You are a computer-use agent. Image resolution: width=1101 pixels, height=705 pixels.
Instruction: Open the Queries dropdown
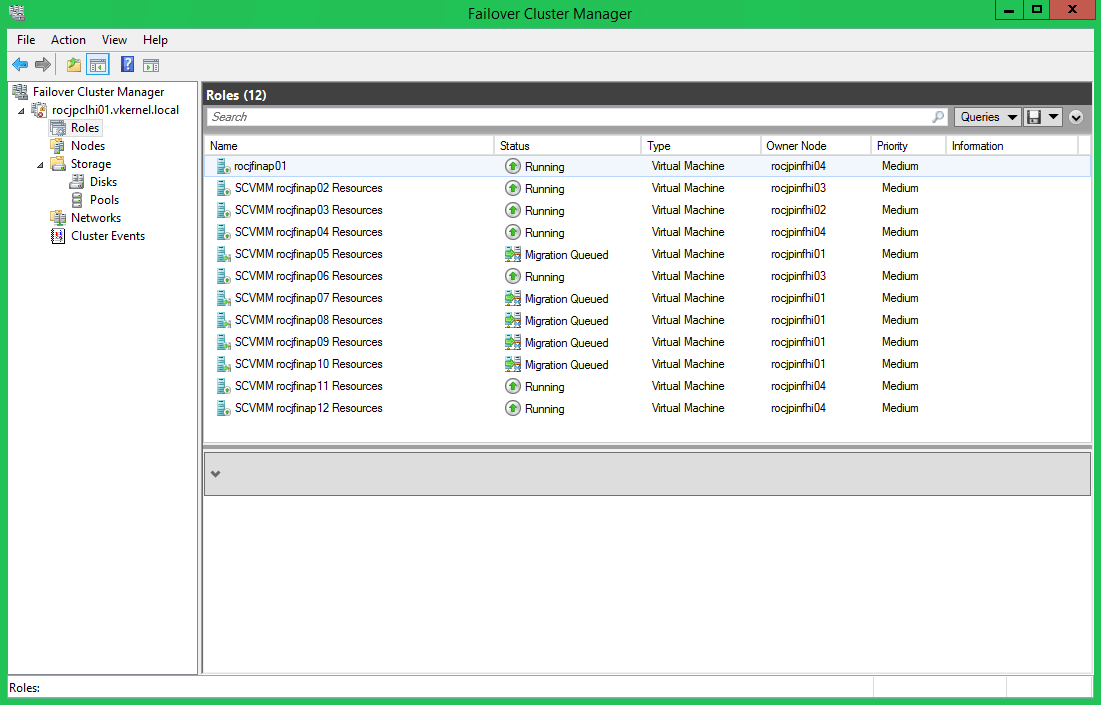(x=987, y=117)
